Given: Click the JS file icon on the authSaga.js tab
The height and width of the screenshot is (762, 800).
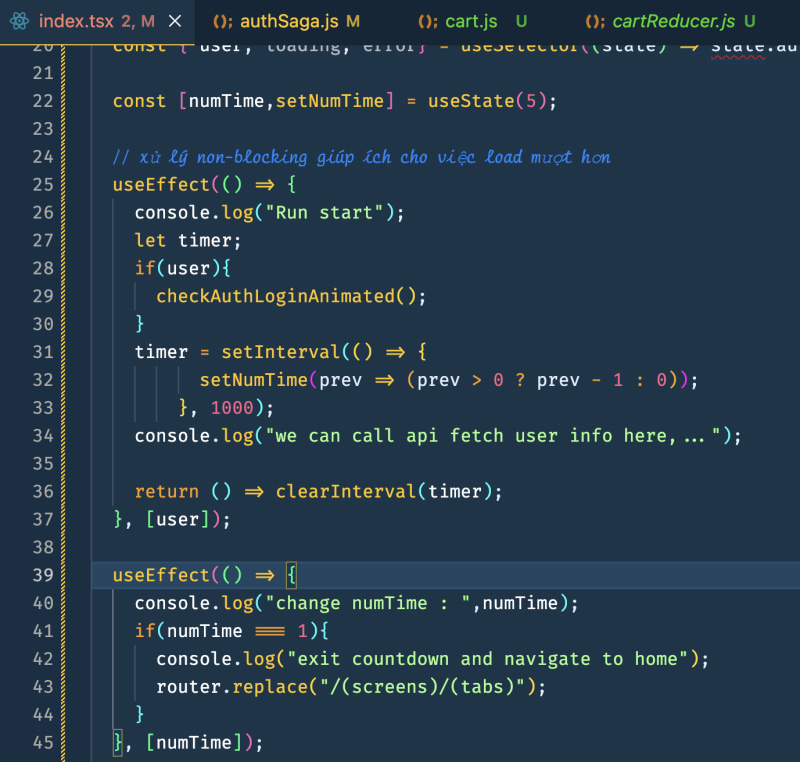Looking at the screenshot, I should [x=222, y=21].
